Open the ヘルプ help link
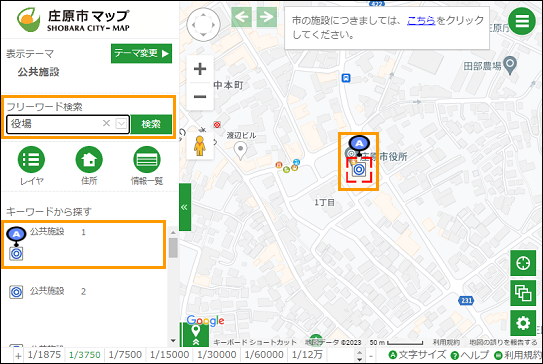This screenshot has width=543, height=364. click(x=470, y=355)
